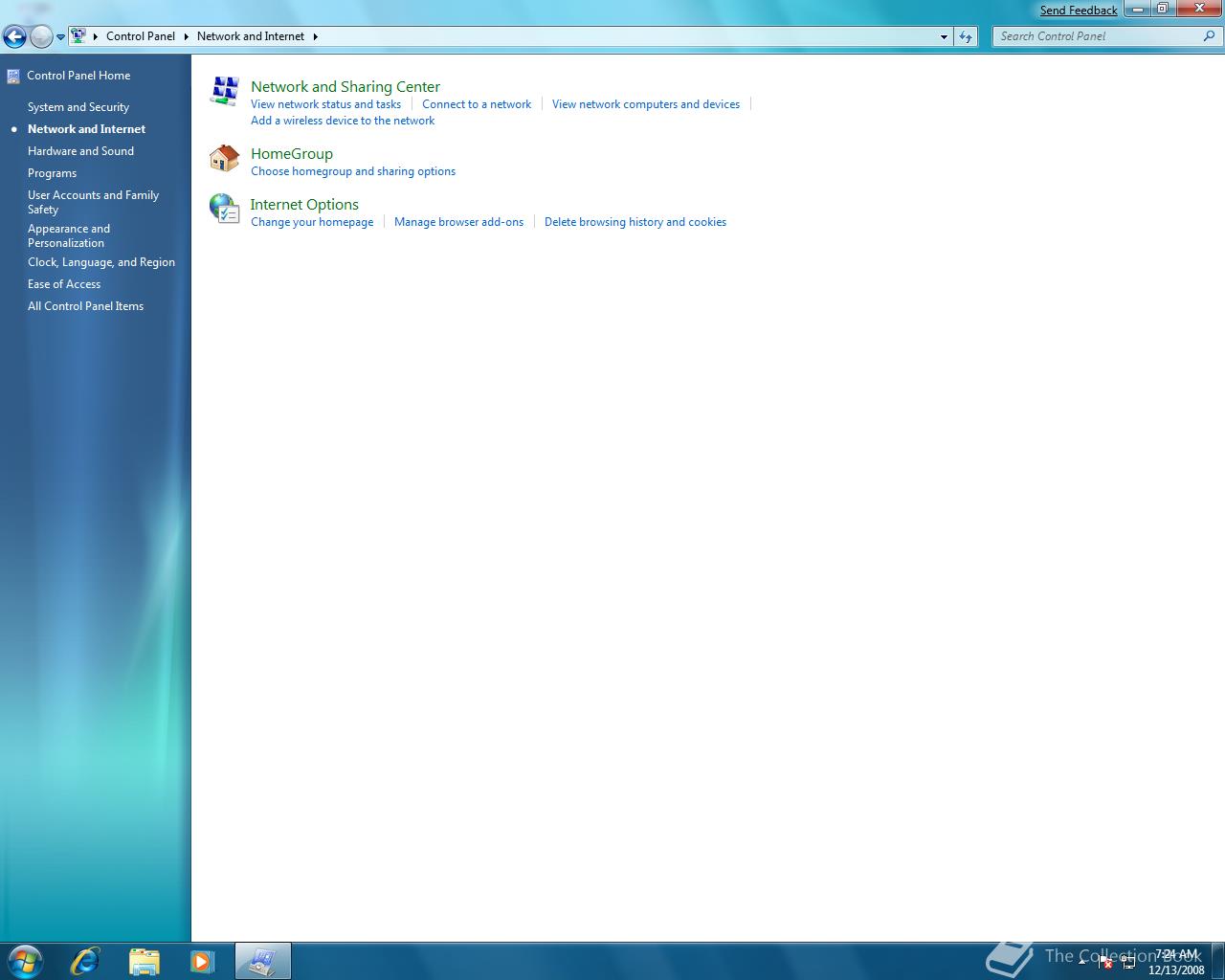Open Ease of Access category
Screen dimensions: 1225x980
coord(64,284)
